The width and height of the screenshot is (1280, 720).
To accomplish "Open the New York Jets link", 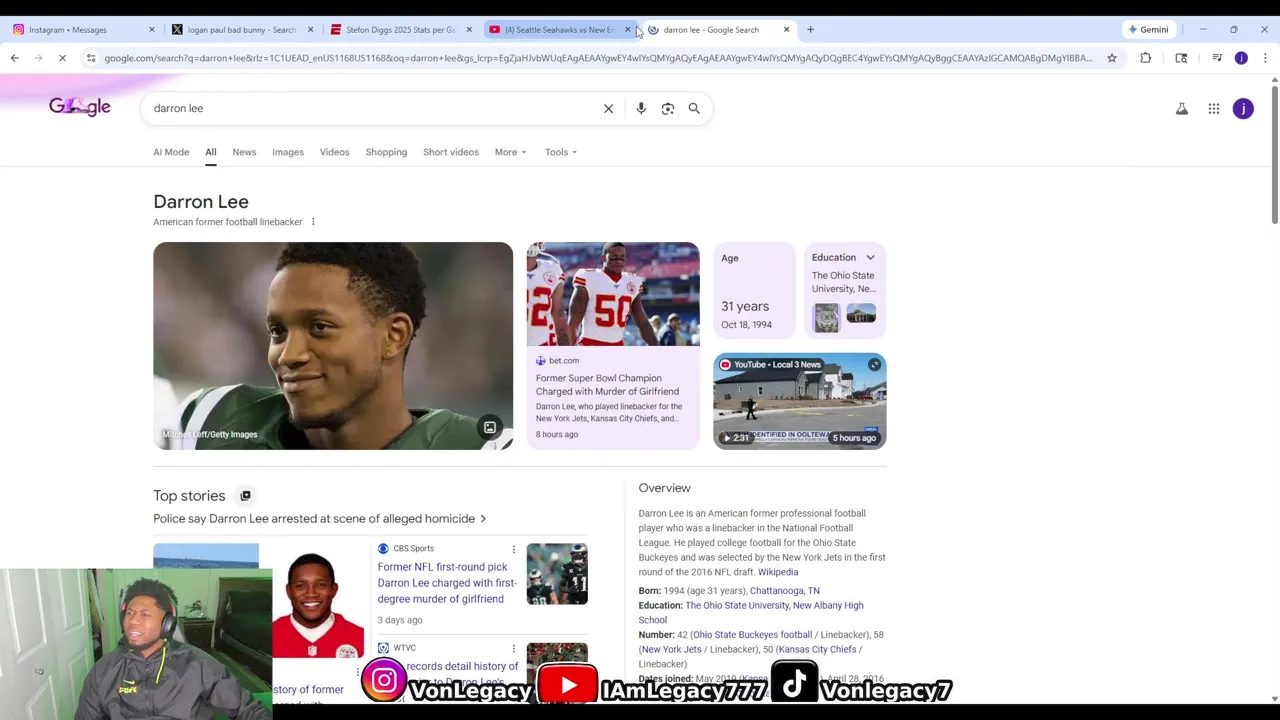I will pyautogui.click(x=672, y=650).
